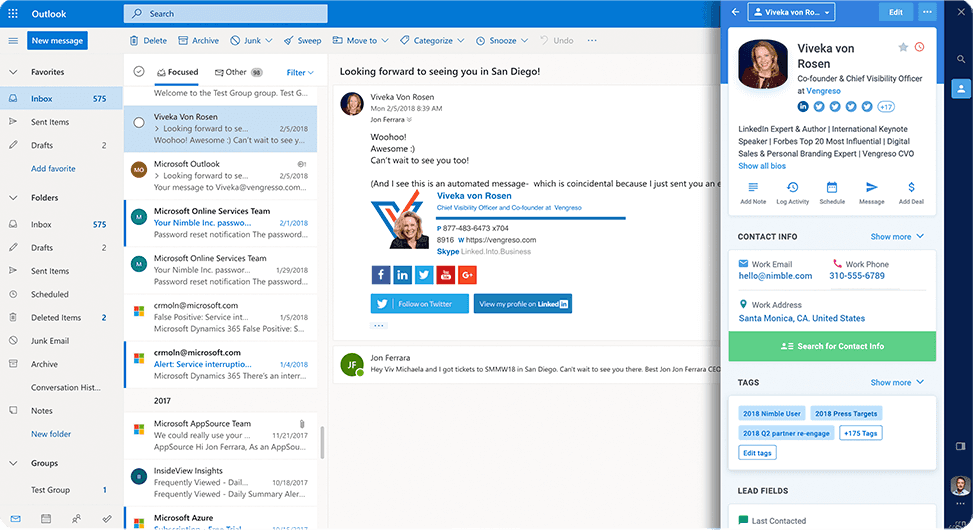Image resolution: width=973 pixels, height=530 pixels.
Task: Show the +17 more social profiles
Action: (x=886, y=107)
